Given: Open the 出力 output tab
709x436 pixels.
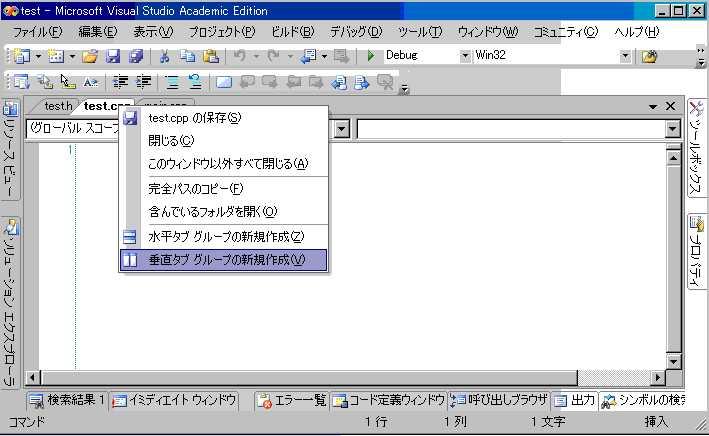Looking at the screenshot, I should pos(574,400).
